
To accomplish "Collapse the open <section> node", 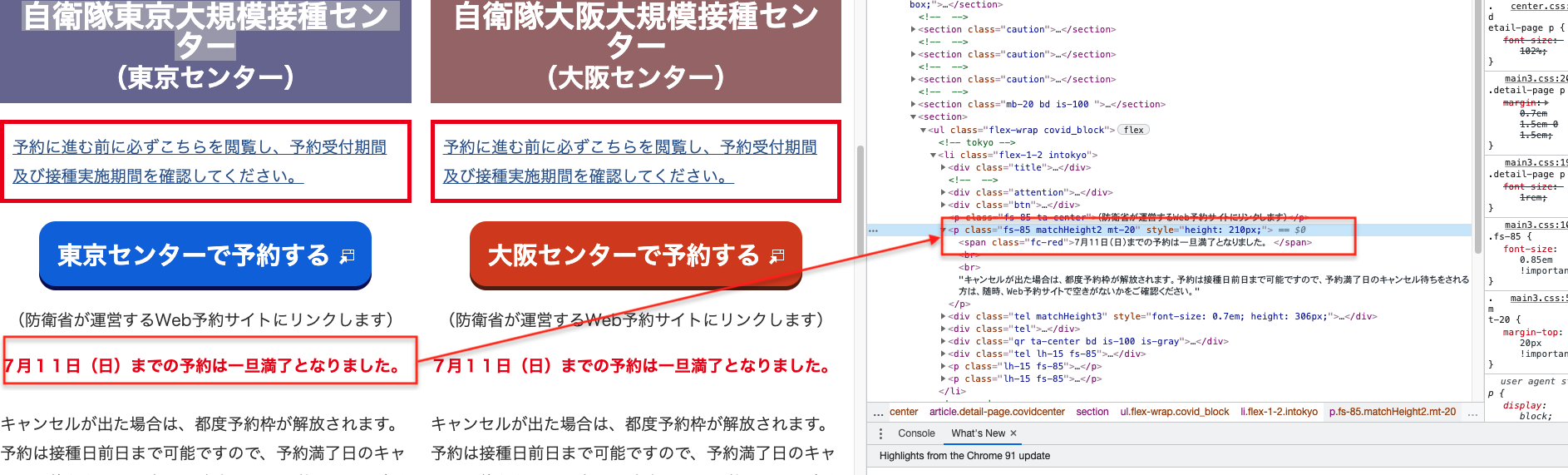I will 914,117.
